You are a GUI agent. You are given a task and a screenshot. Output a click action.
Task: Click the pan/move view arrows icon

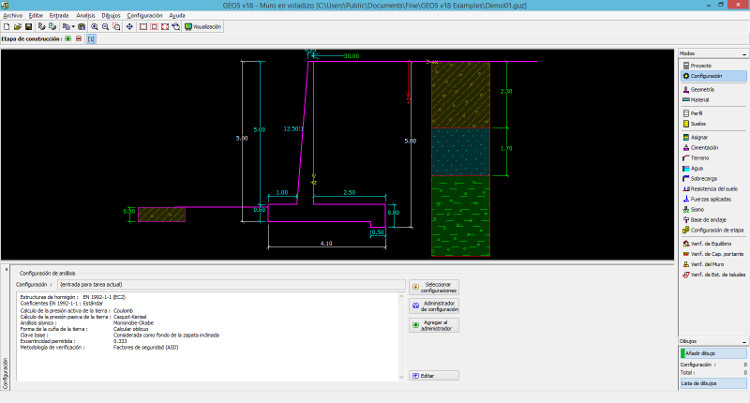[x=129, y=27]
